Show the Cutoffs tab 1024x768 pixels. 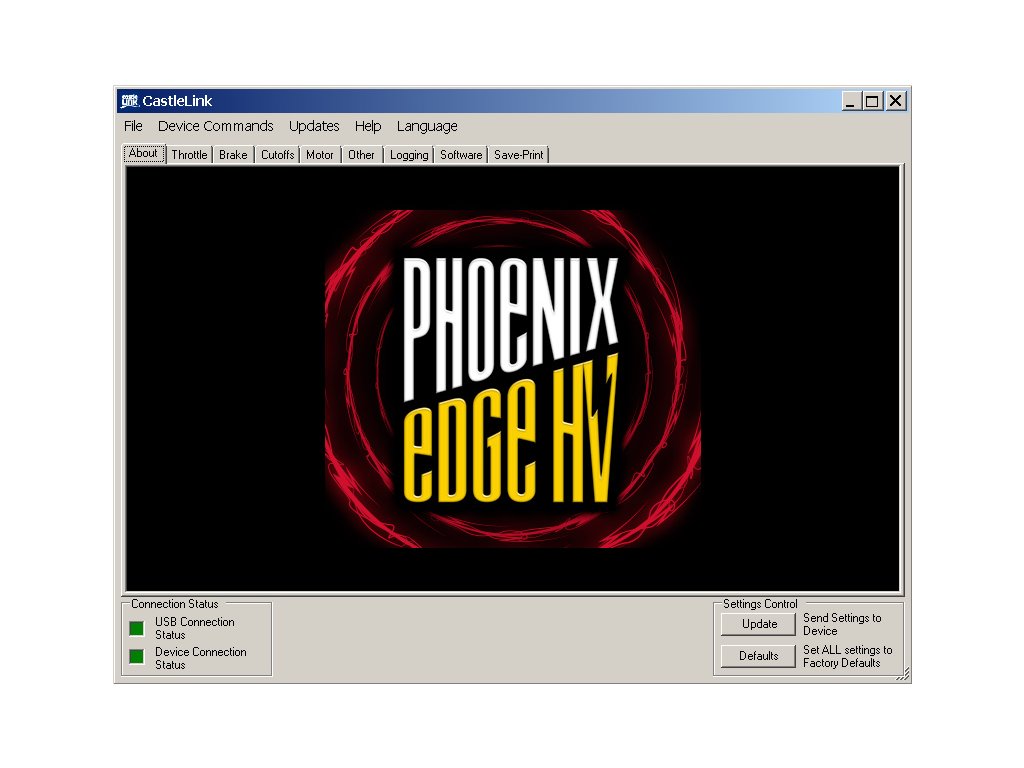(277, 155)
